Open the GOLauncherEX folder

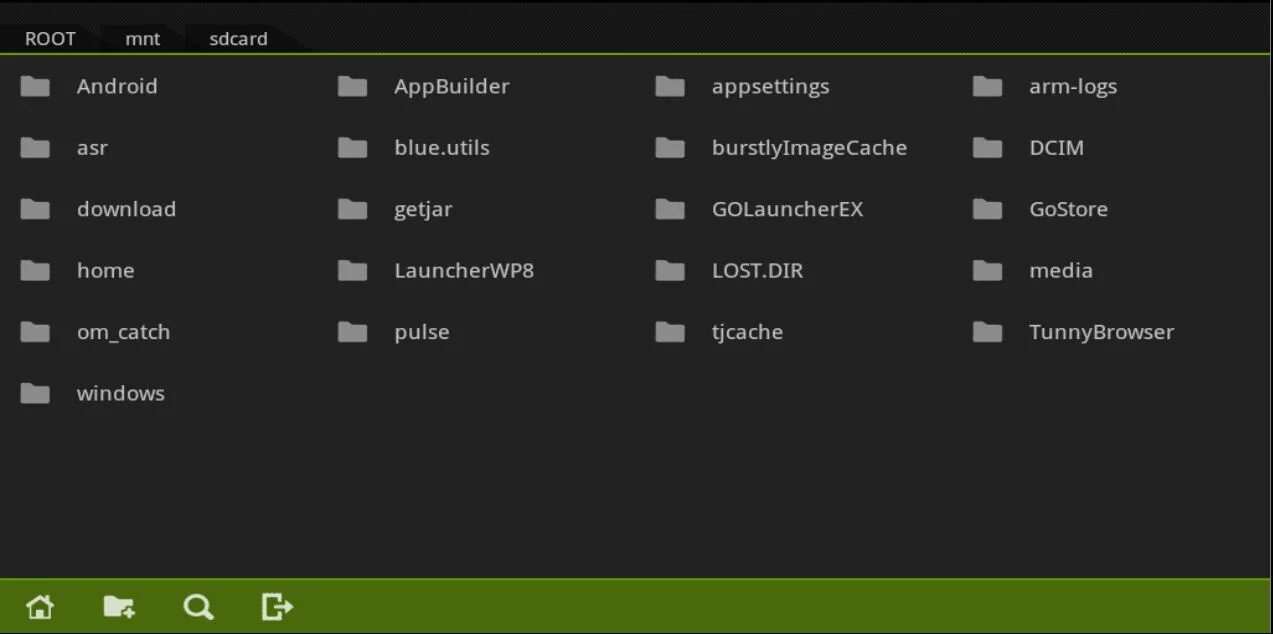click(787, 209)
